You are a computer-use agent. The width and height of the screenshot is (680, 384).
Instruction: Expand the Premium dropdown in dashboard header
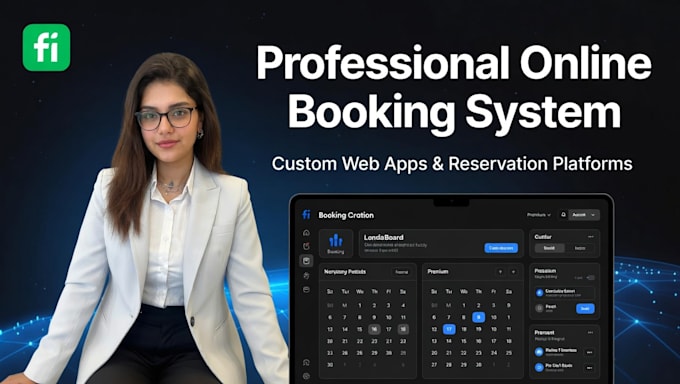coord(539,215)
